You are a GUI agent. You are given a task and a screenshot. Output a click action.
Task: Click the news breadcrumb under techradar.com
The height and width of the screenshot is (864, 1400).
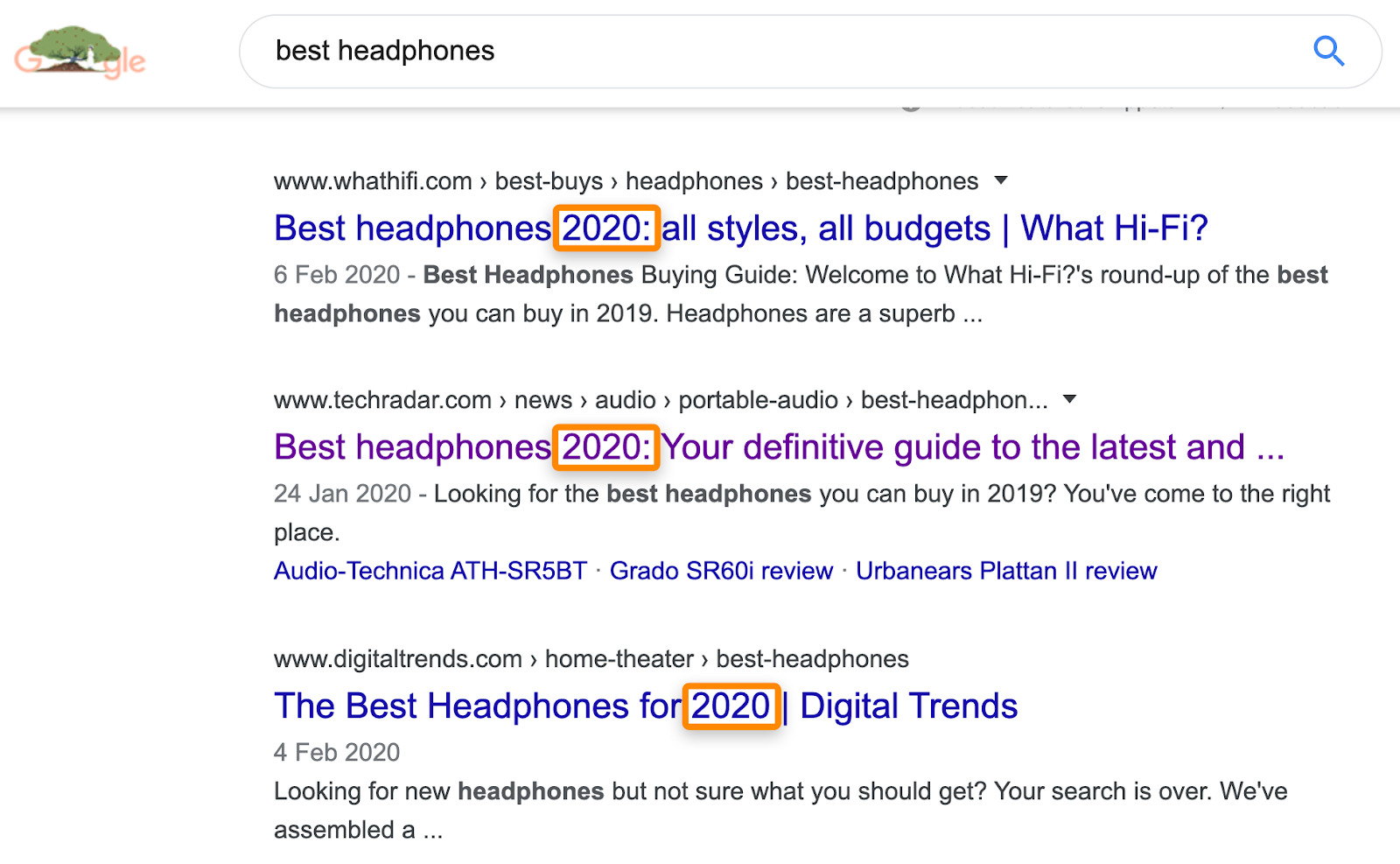point(543,399)
